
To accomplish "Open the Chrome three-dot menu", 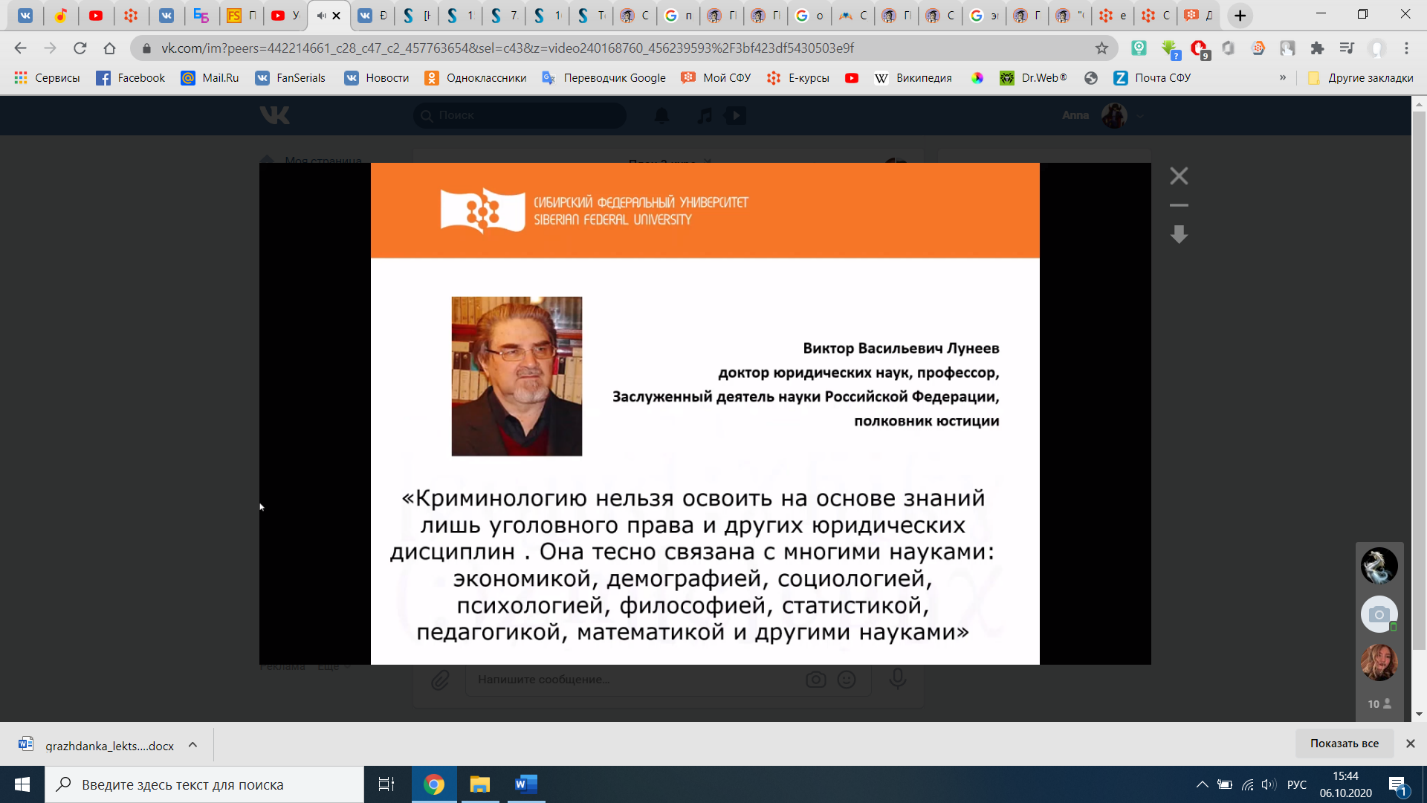I will point(1407,48).
